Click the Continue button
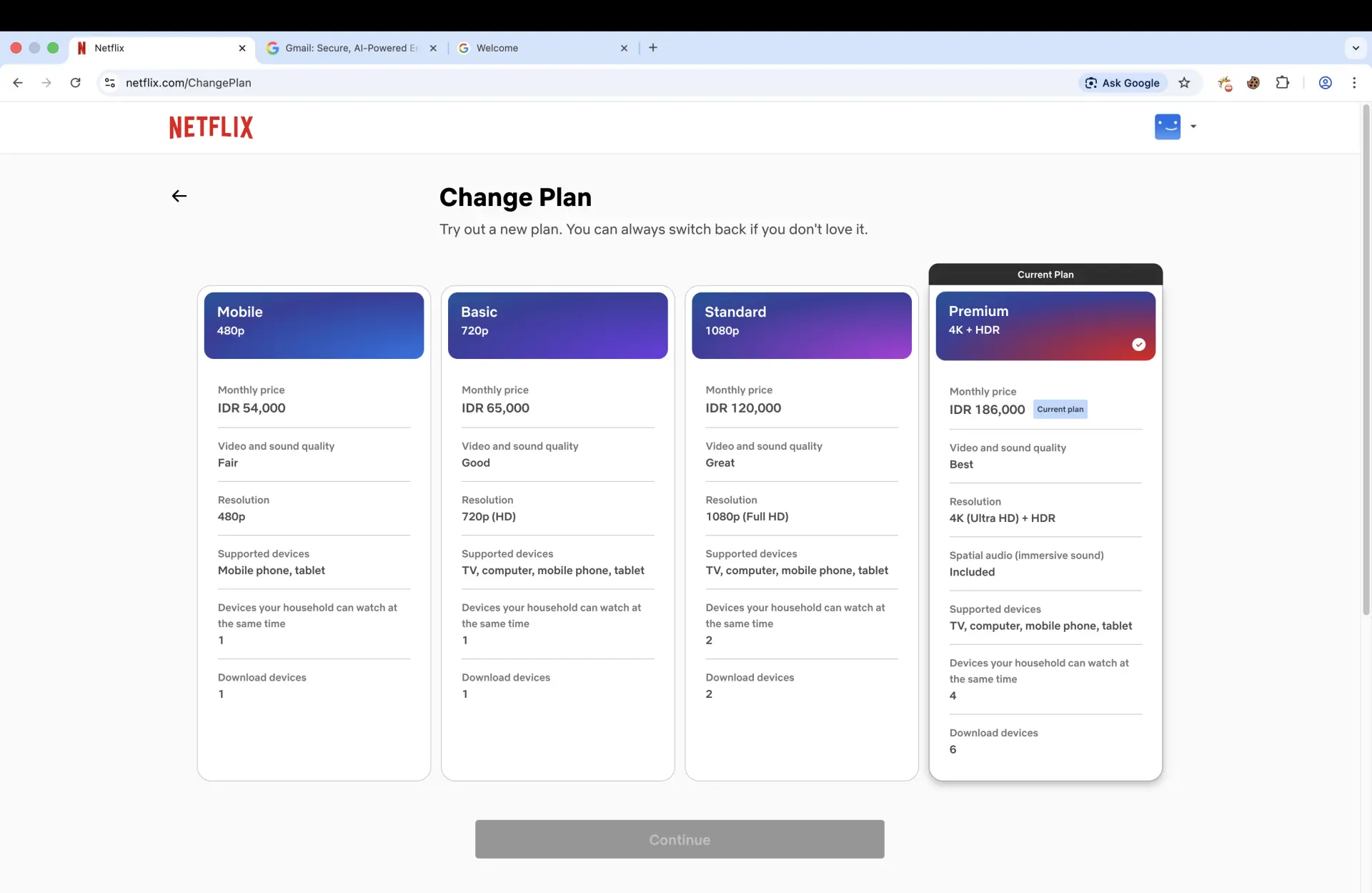The width and height of the screenshot is (1372, 893). pos(680,839)
